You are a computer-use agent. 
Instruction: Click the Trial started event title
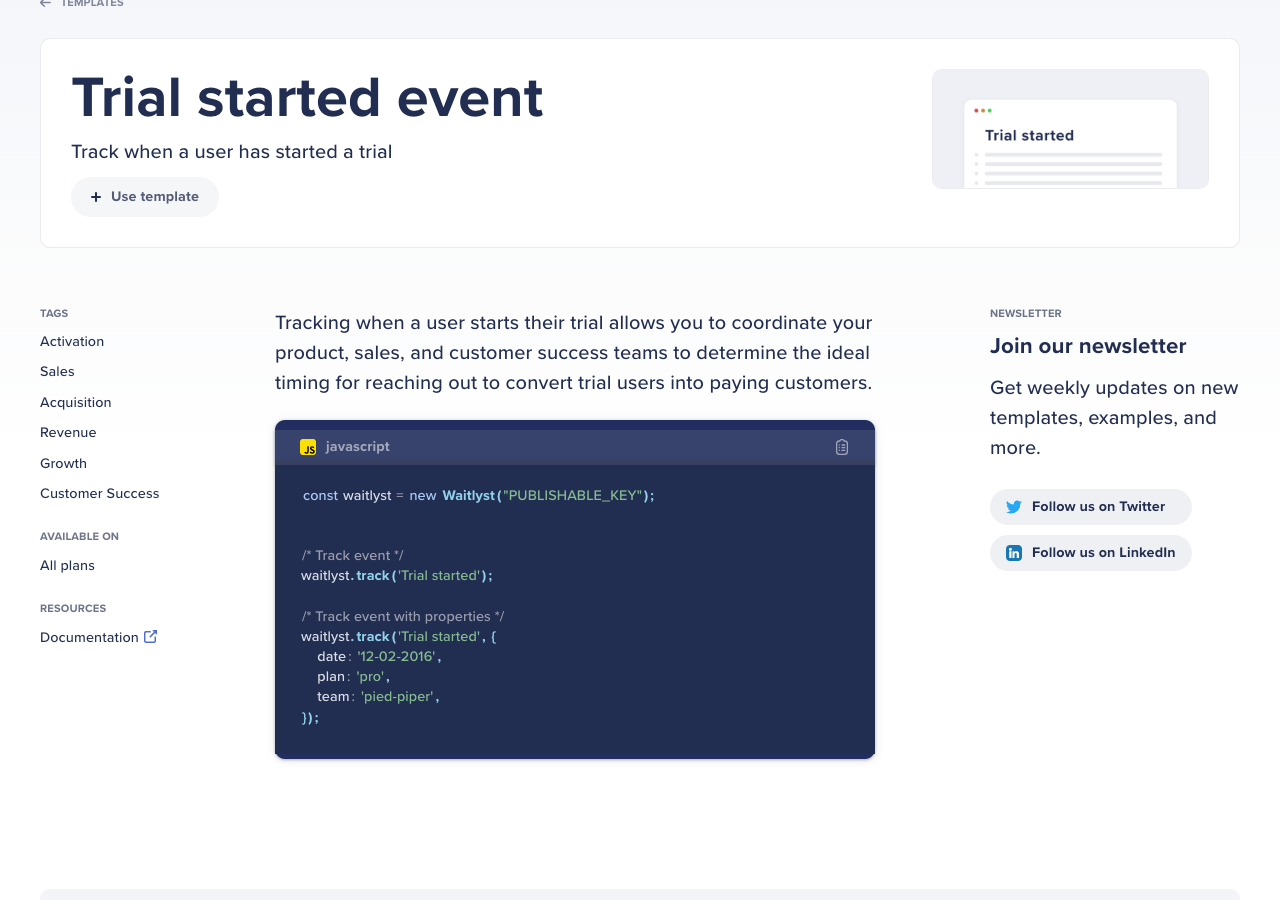coord(307,98)
